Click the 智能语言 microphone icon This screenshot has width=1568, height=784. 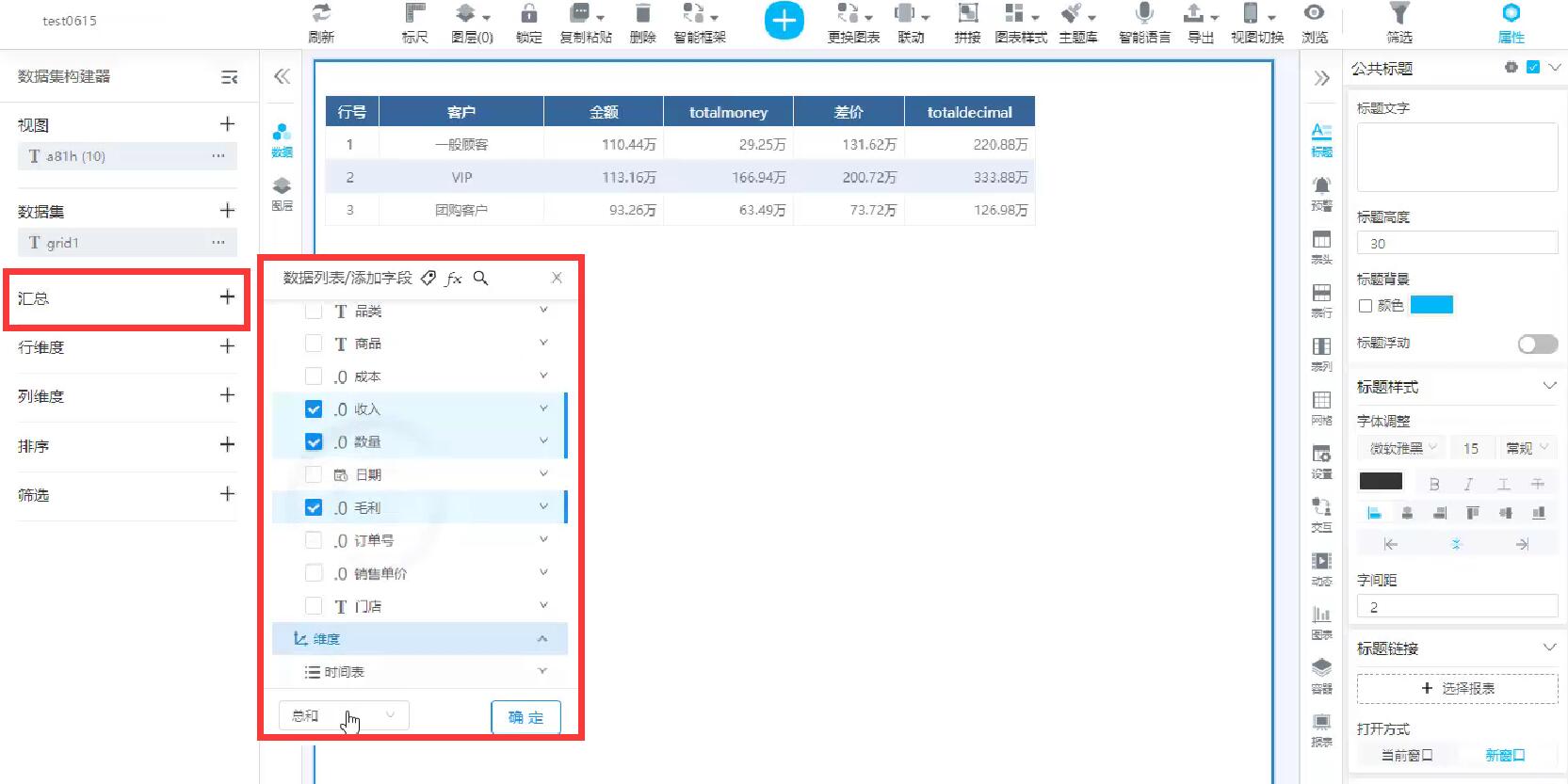1144,13
